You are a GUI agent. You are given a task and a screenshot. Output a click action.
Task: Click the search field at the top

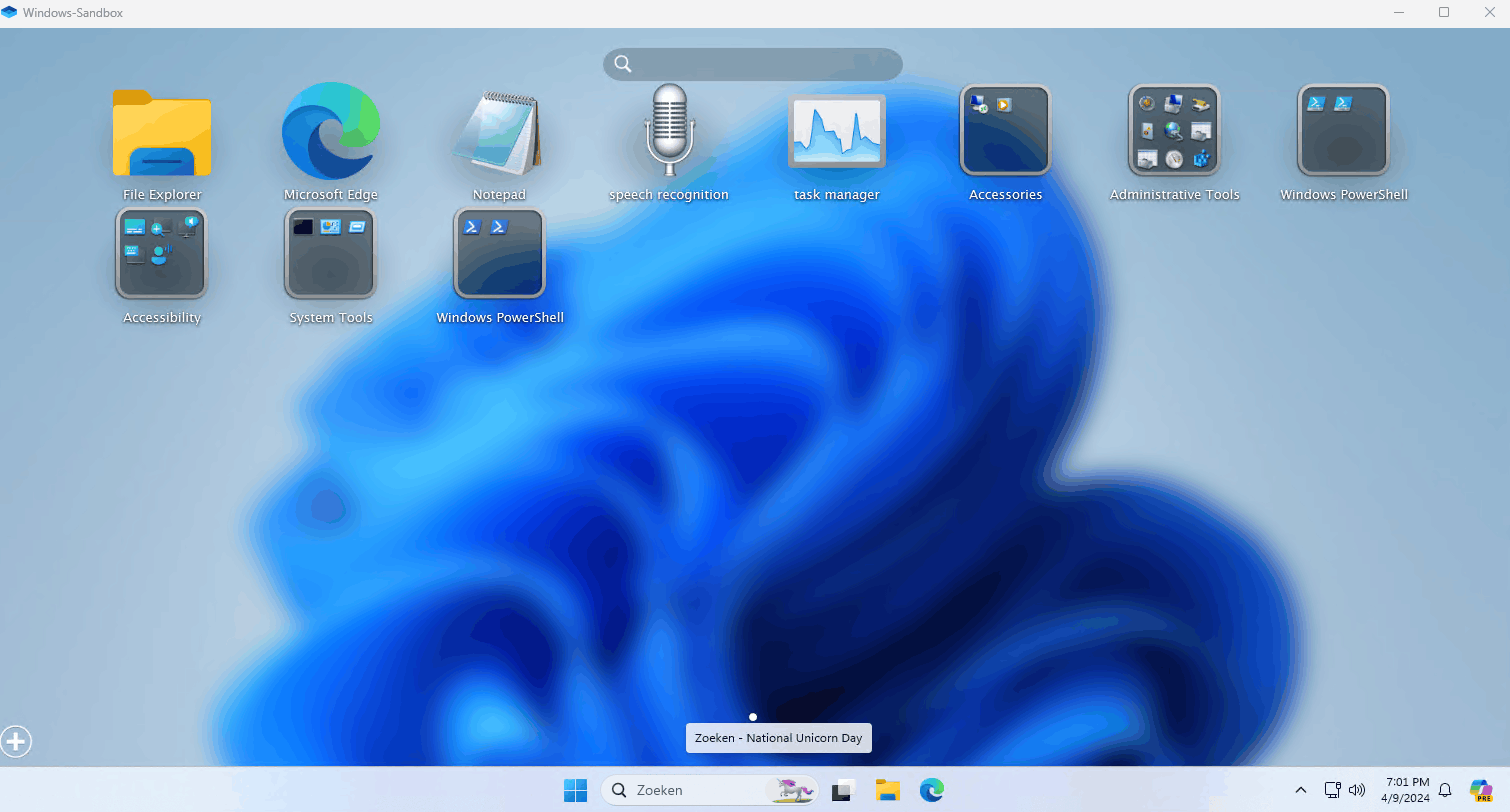tap(751, 63)
